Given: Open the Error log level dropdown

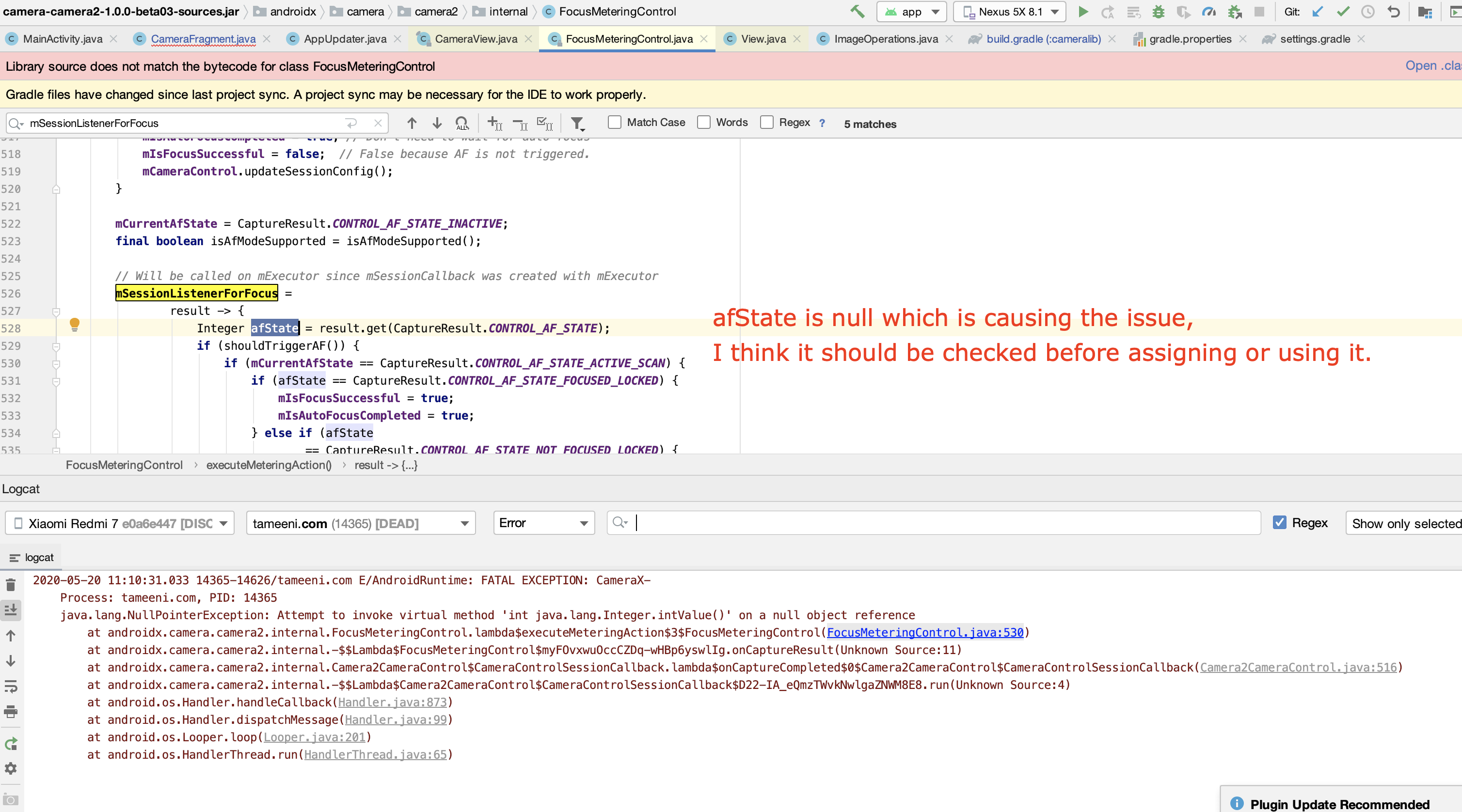Looking at the screenshot, I should [544, 523].
